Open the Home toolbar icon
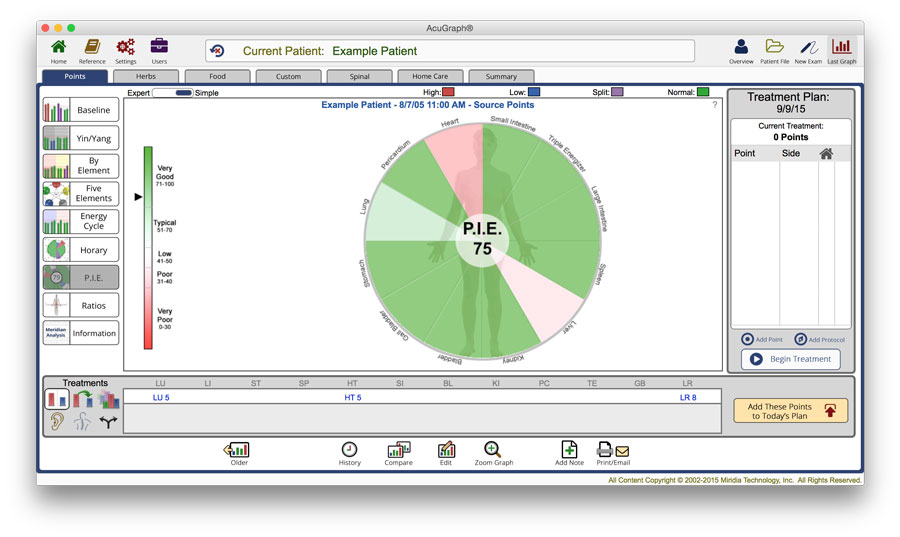 (x=58, y=51)
